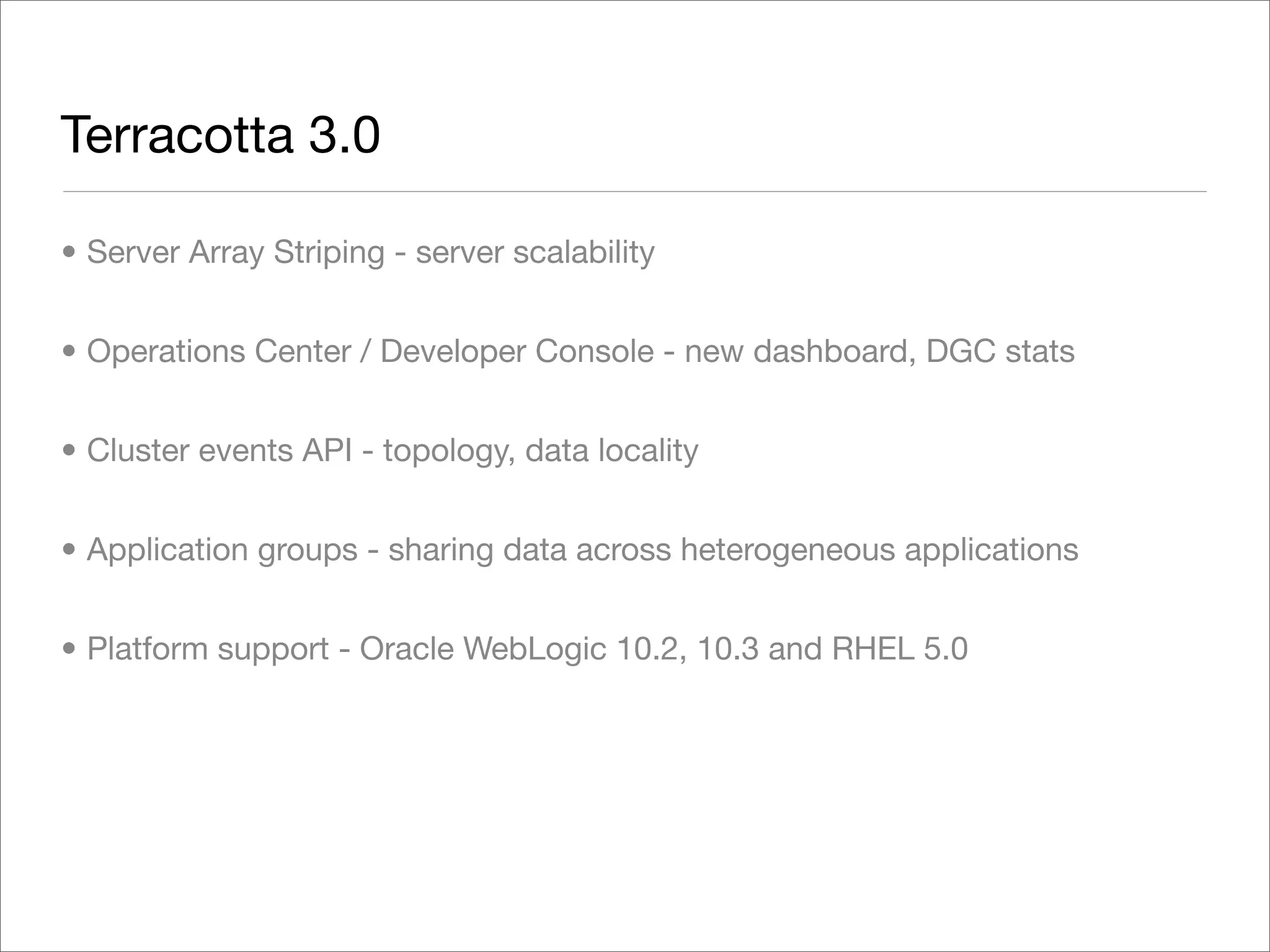Click the bullet dot before 'Platform support'
The width and height of the screenshot is (1270, 952).
pyautogui.click(x=70, y=650)
